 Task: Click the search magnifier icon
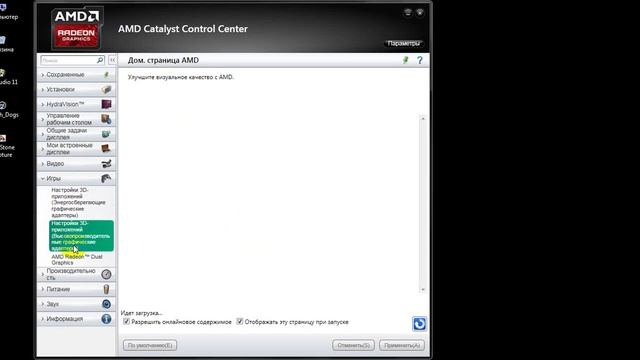[x=100, y=60]
